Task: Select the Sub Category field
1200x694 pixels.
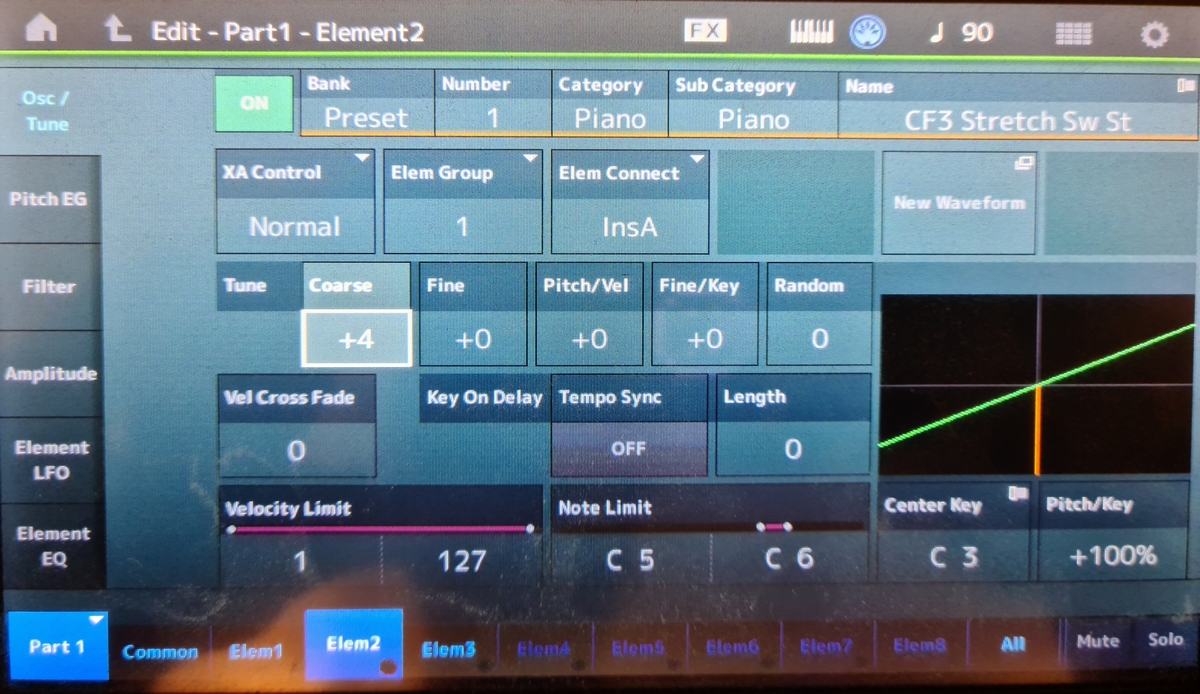Action: (753, 103)
